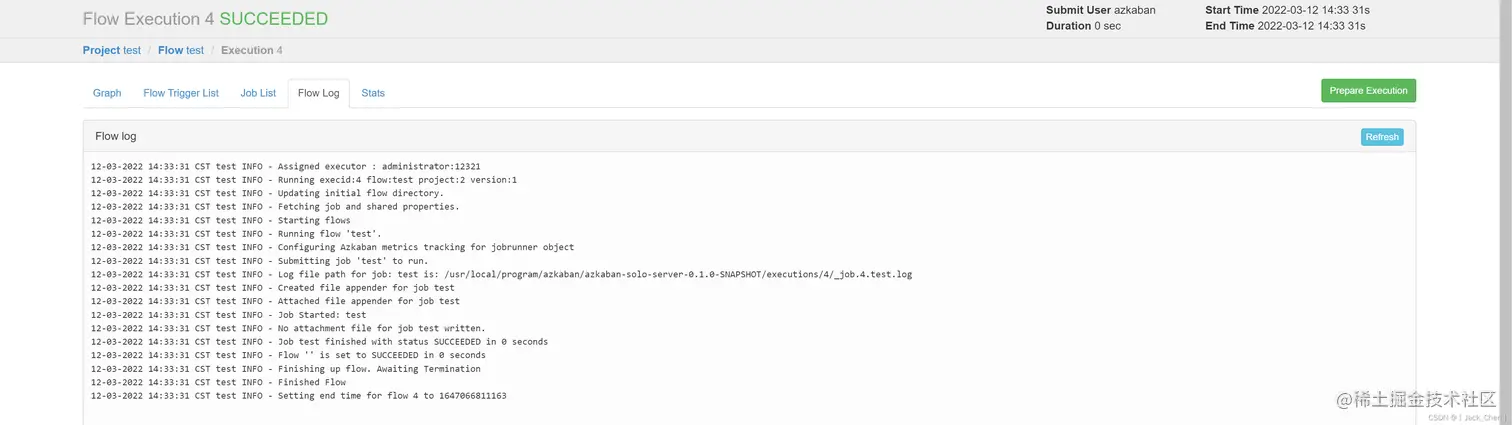Click the 'Finishing up flow. Awaiting Termination' line
The height and width of the screenshot is (425, 1512).
pos(286,369)
